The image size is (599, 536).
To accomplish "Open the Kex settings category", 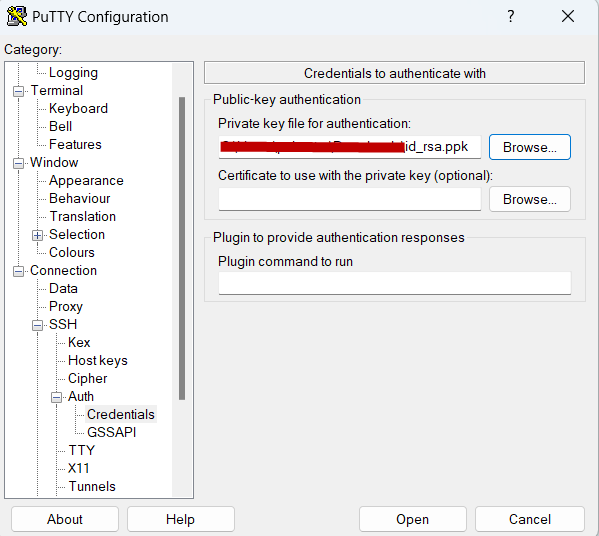I will (x=79, y=342).
